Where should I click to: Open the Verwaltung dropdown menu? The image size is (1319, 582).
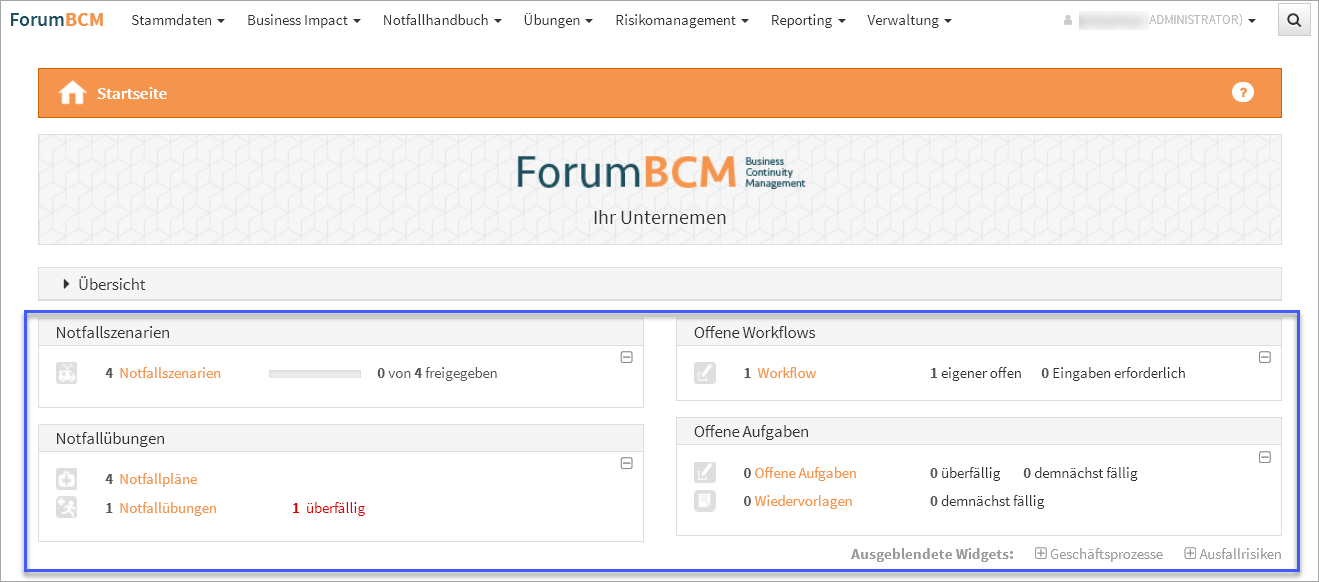(x=909, y=20)
